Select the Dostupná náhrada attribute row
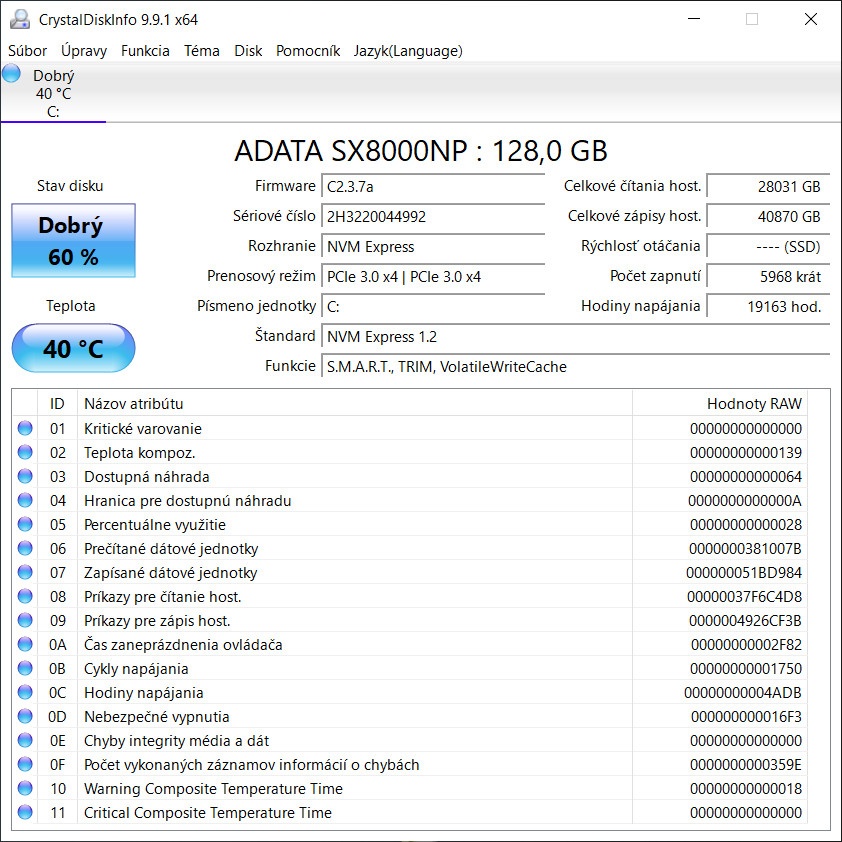 (x=410, y=477)
